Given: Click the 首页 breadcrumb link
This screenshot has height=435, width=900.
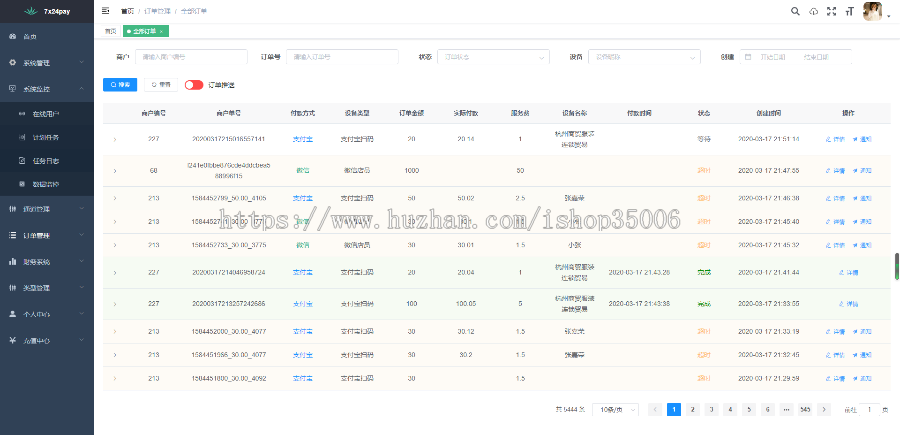Looking at the screenshot, I should click(127, 11).
